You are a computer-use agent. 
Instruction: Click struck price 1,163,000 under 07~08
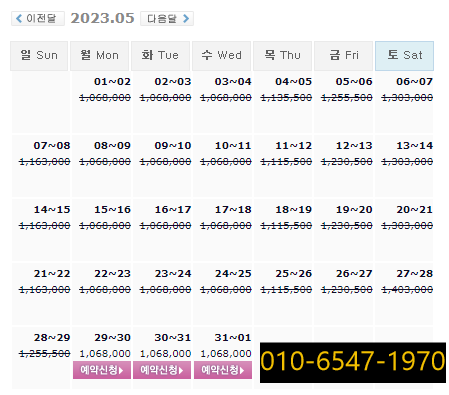click(x=45, y=162)
